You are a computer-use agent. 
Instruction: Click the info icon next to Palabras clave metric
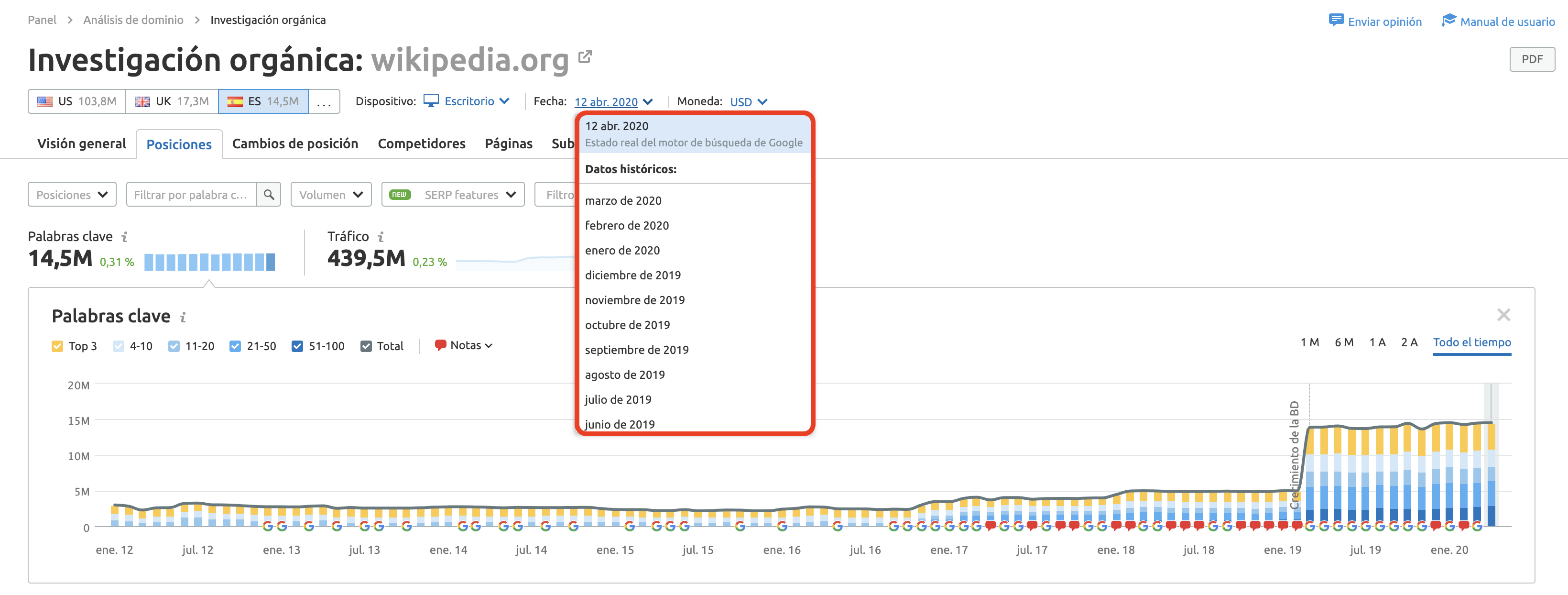(x=124, y=237)
